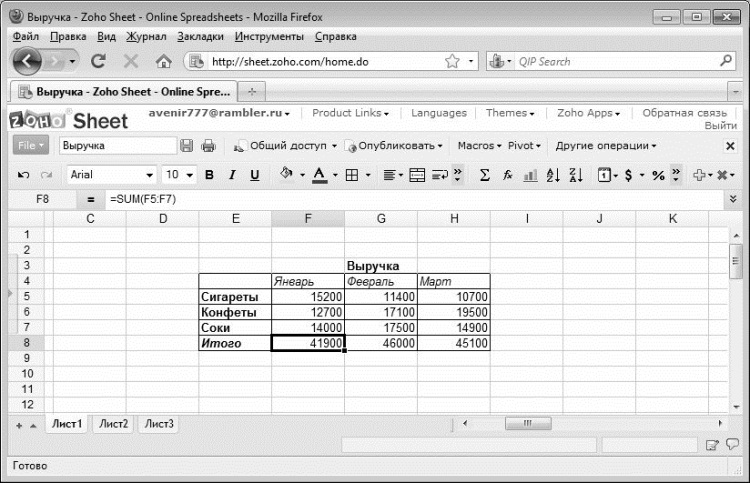Expand the formula bar chevron
The image size is (750, 483).
[733, 199]
